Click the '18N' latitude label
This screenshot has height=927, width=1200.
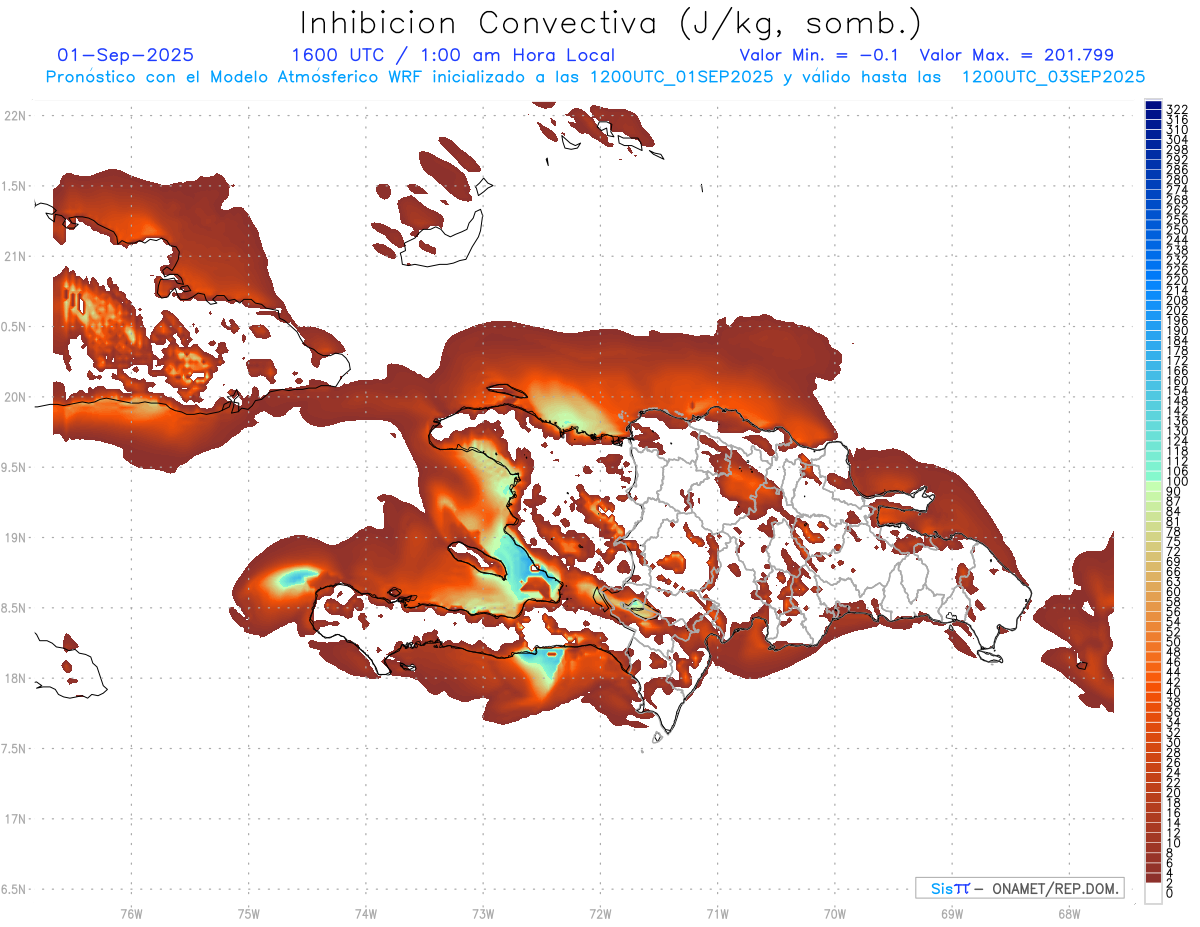pos(15,678)
